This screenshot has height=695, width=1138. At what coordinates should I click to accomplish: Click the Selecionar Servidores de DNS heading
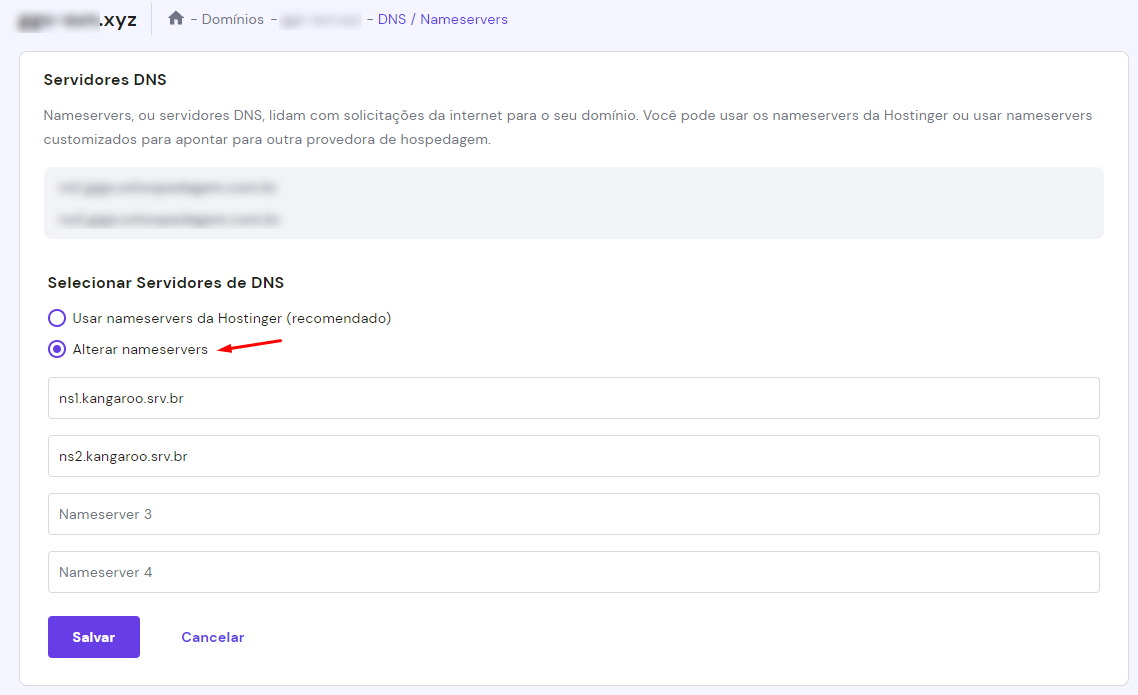click(x=165, y=283)
